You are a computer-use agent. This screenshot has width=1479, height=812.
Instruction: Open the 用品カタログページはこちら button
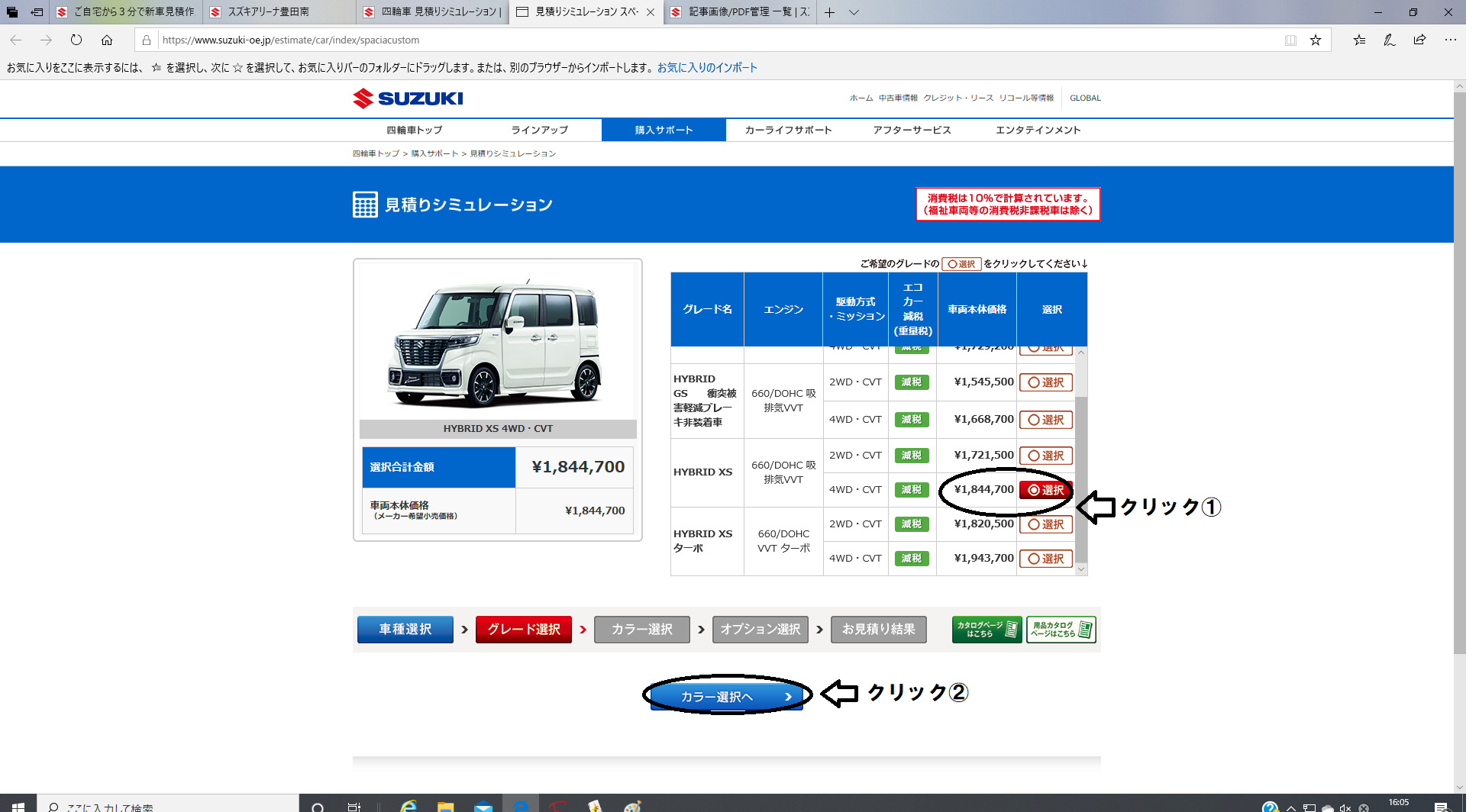pos(1061,630)
